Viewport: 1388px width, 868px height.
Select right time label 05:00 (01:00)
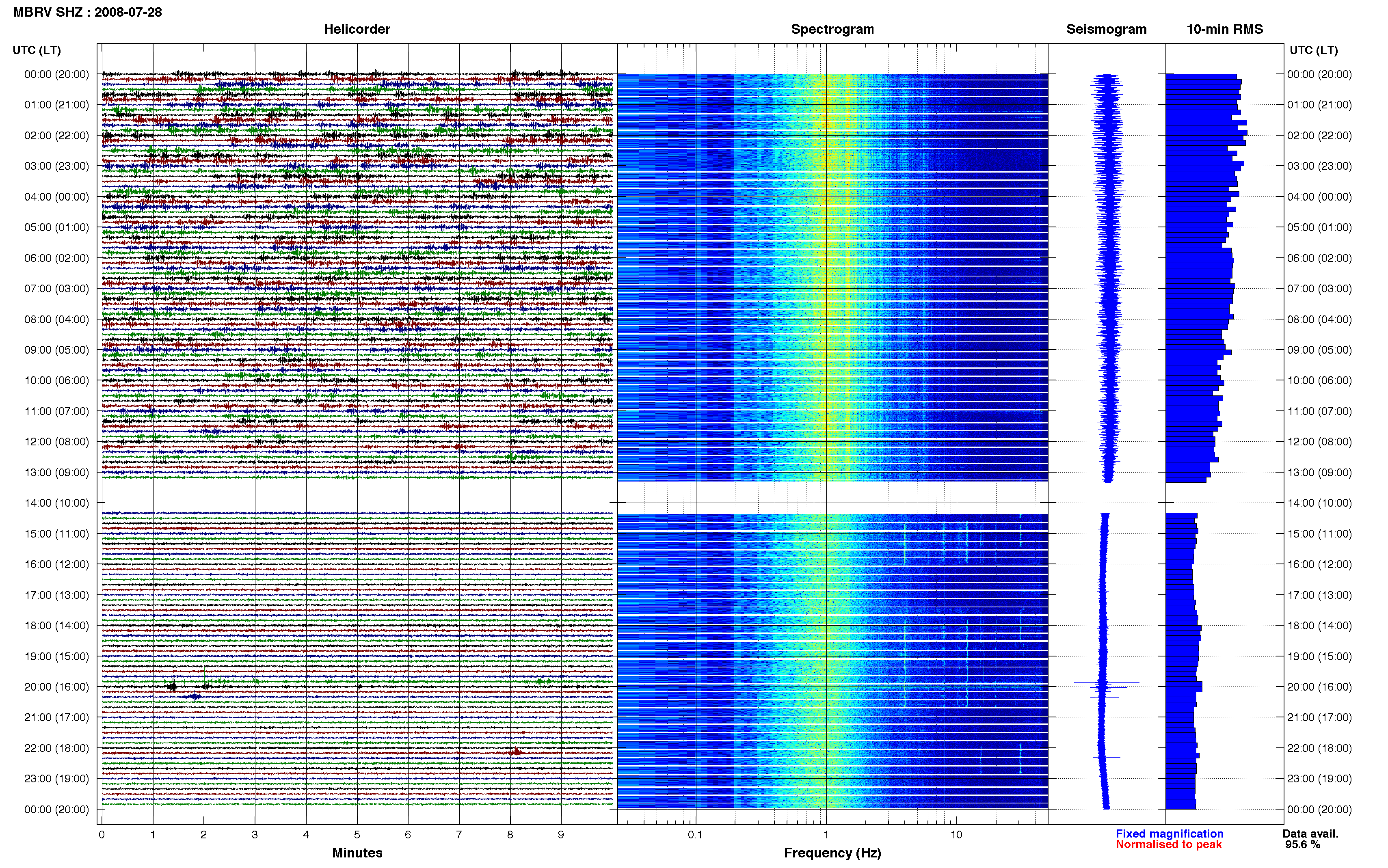(1319, 227)
